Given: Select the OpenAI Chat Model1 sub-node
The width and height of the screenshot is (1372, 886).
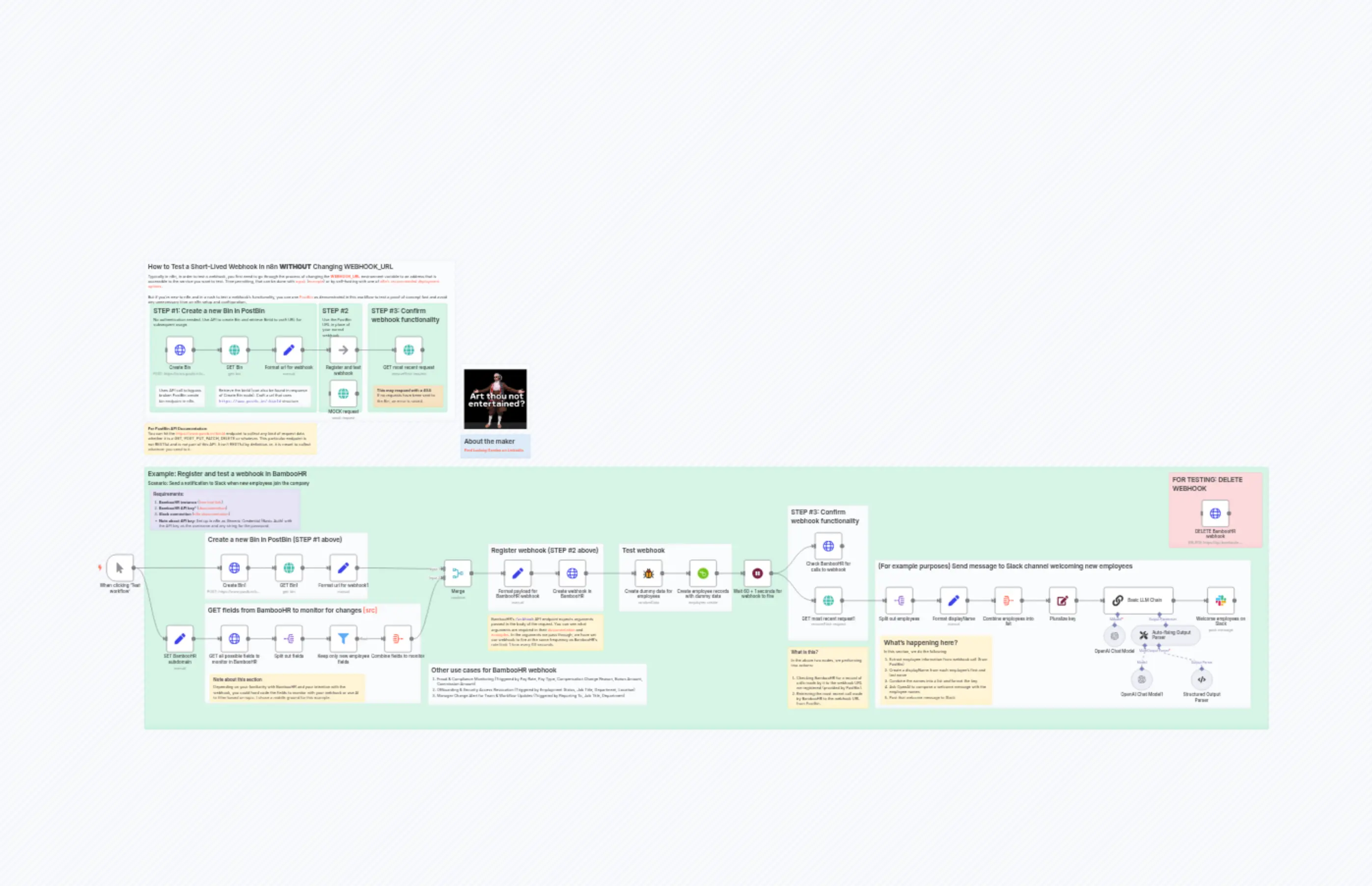Looking at the screenshot, I should point(1141,679).
